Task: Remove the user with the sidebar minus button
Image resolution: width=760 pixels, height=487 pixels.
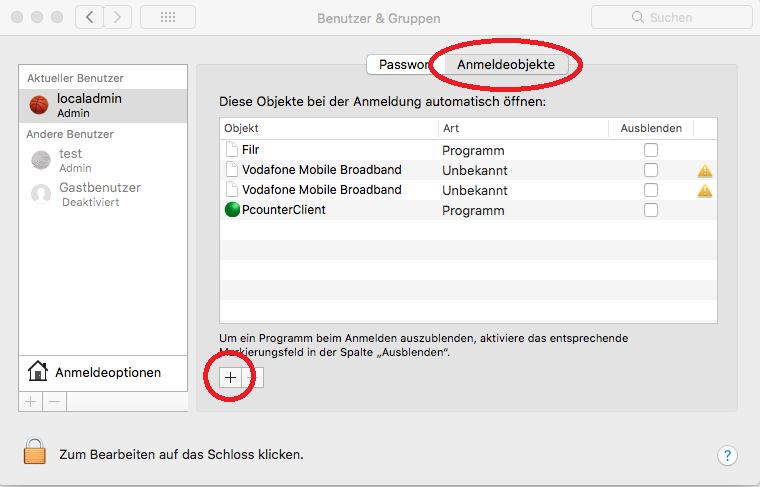Action: click(55, 401)
